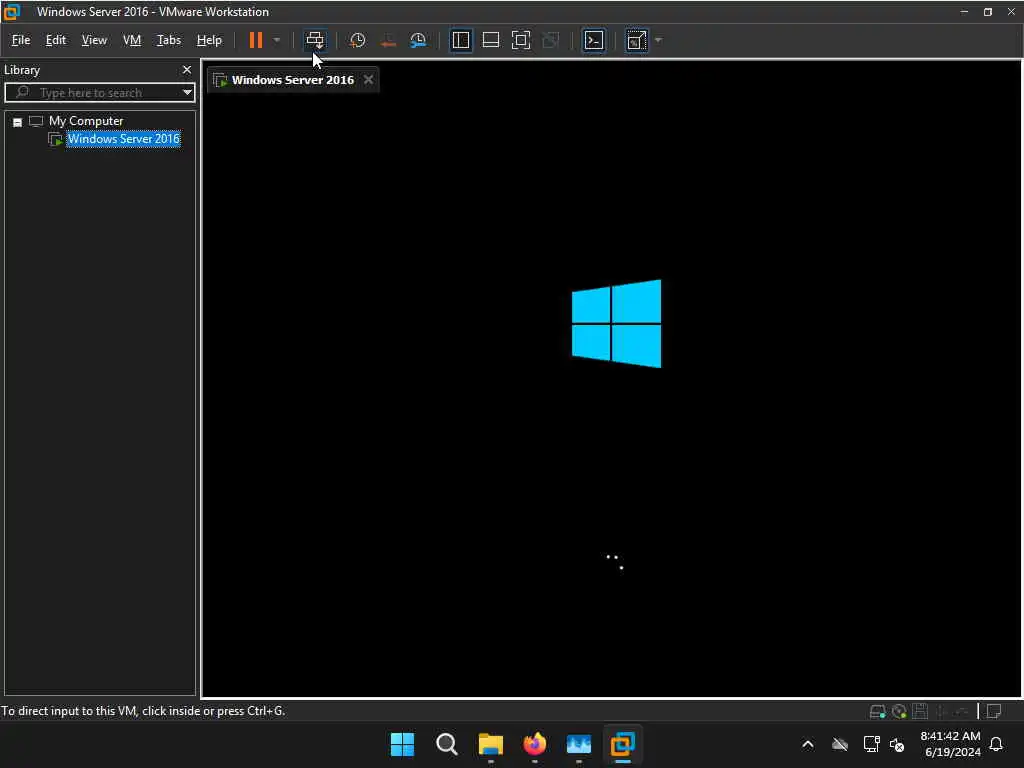The width and height of the screenshot is (1024, 768).
Task: Click the library search field
Action: pos(98,93)
